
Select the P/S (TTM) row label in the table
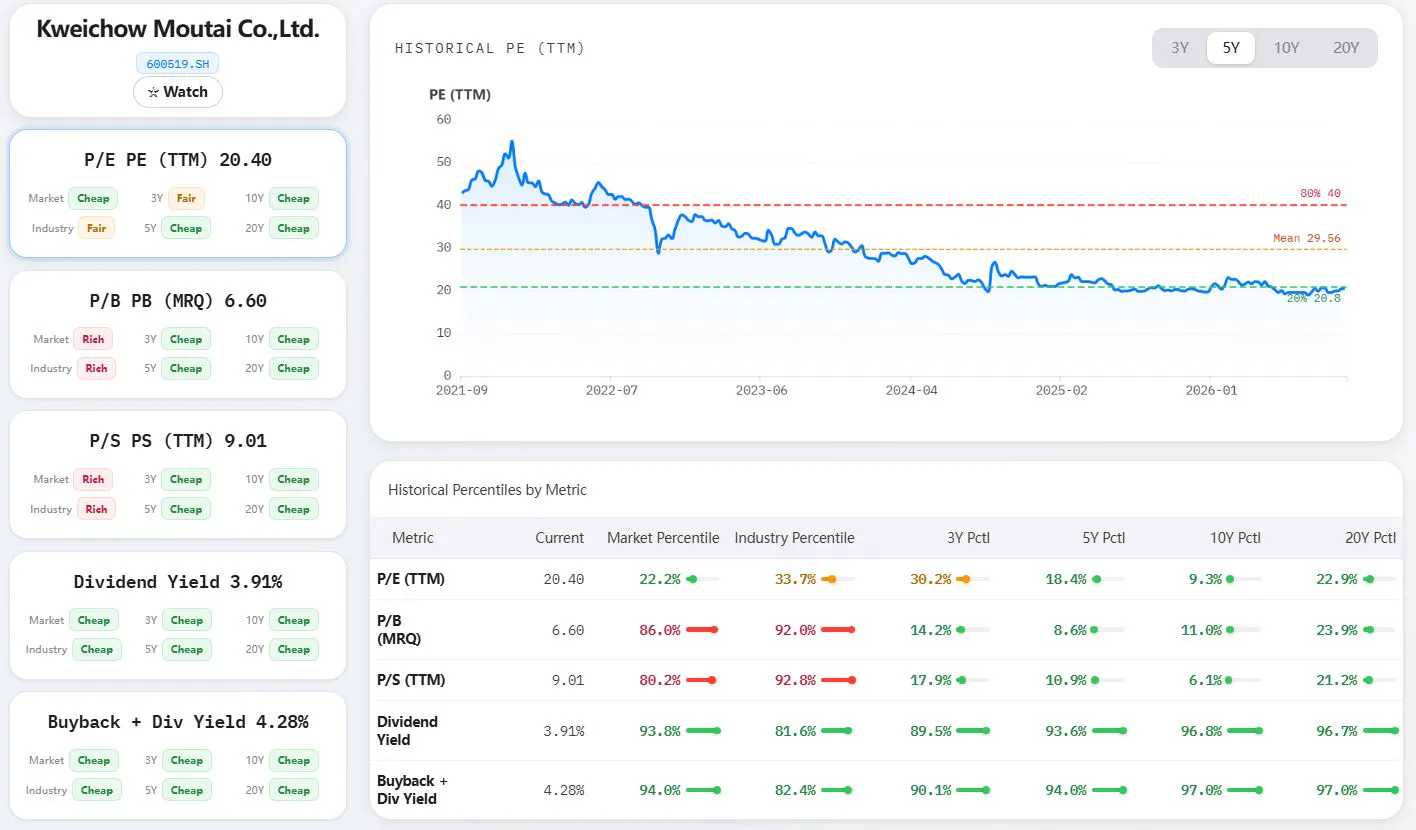[x=411, y=680]
